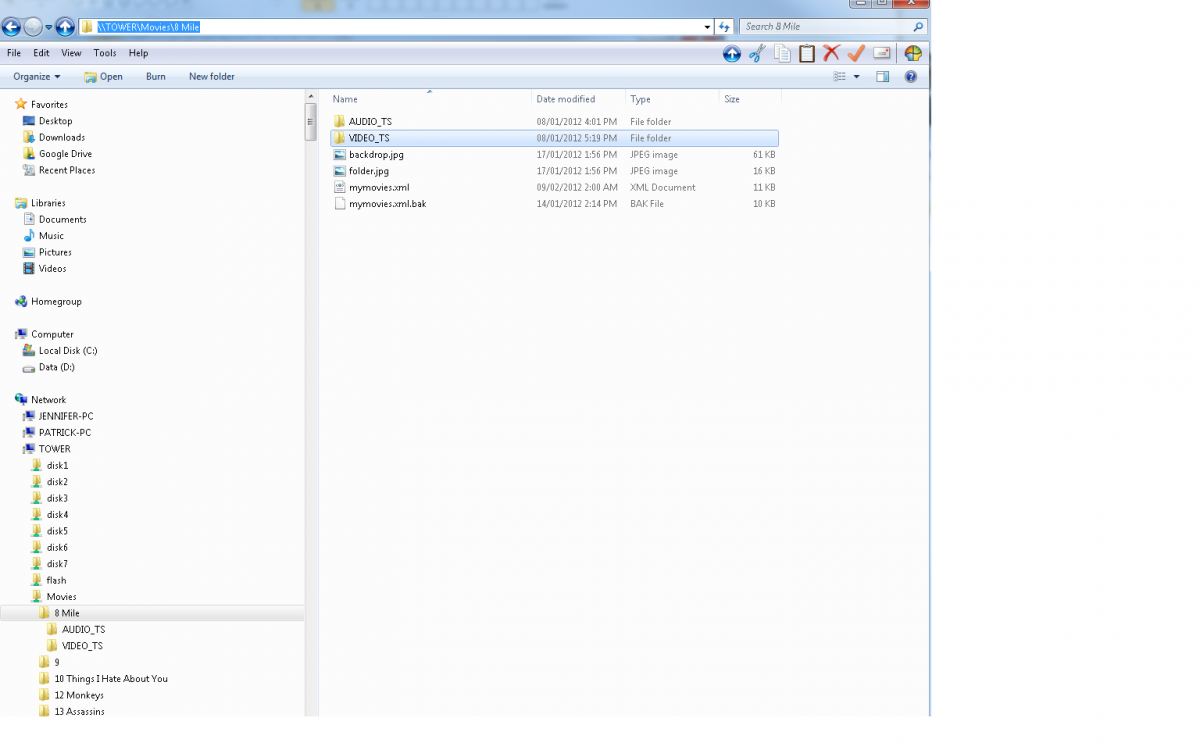The width and height of the screenshot is (1200, 750).
Task: Select the VIDEO_TS row in the file list
Action: [554, 138]
